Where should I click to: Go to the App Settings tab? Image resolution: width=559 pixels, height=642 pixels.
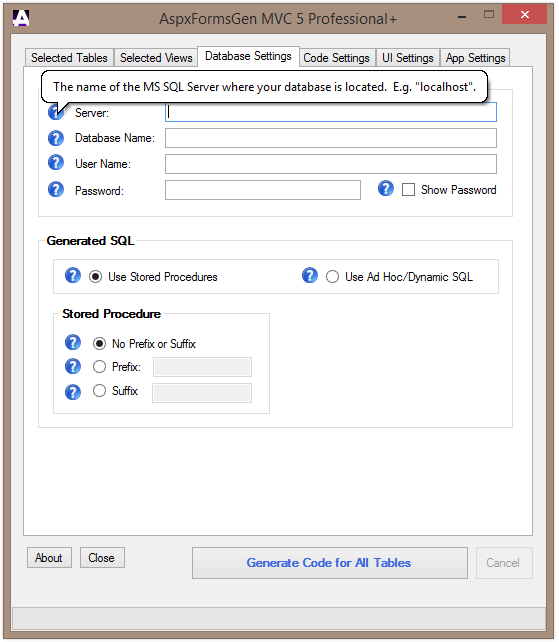click(475, 58)
